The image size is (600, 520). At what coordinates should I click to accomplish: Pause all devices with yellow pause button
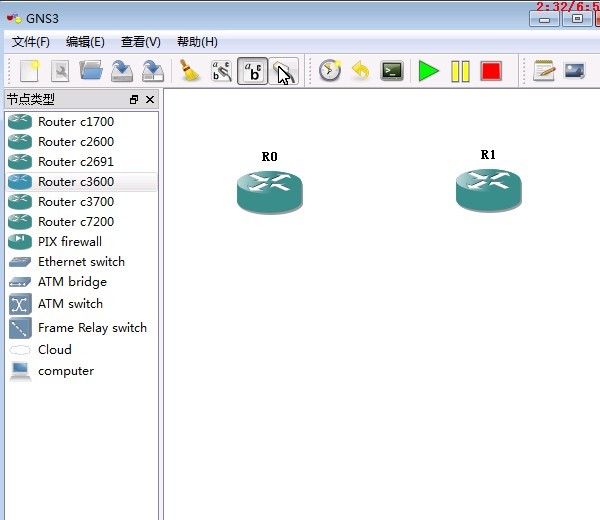pyautogui.click(x=460, y=71)
